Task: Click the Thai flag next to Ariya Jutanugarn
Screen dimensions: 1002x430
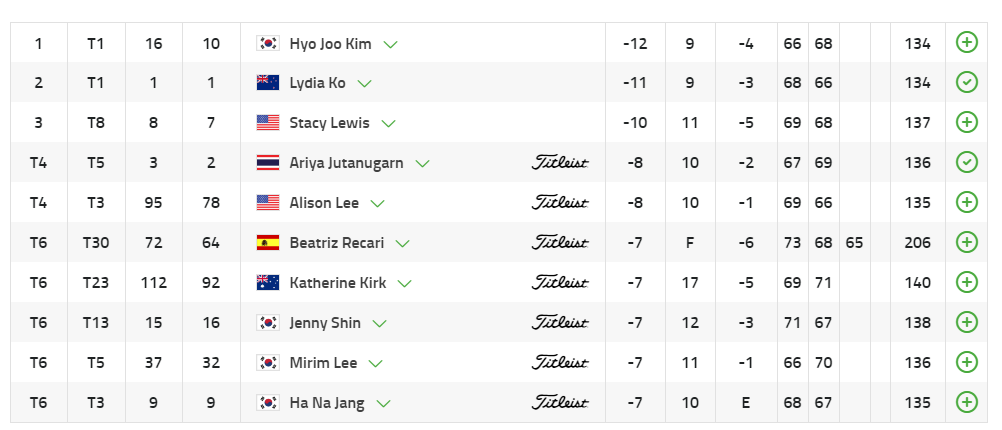Action: coord(267,163)
